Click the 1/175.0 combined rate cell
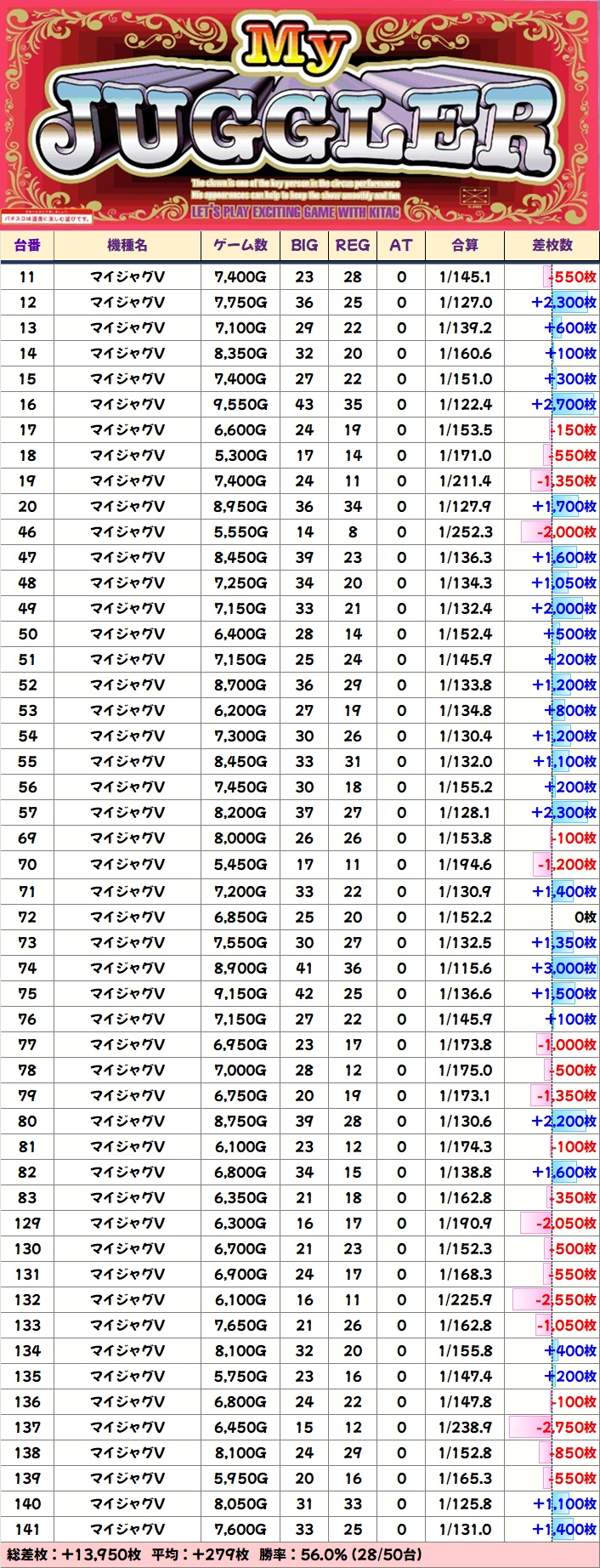The image size is (600, 1568). 465,1070
